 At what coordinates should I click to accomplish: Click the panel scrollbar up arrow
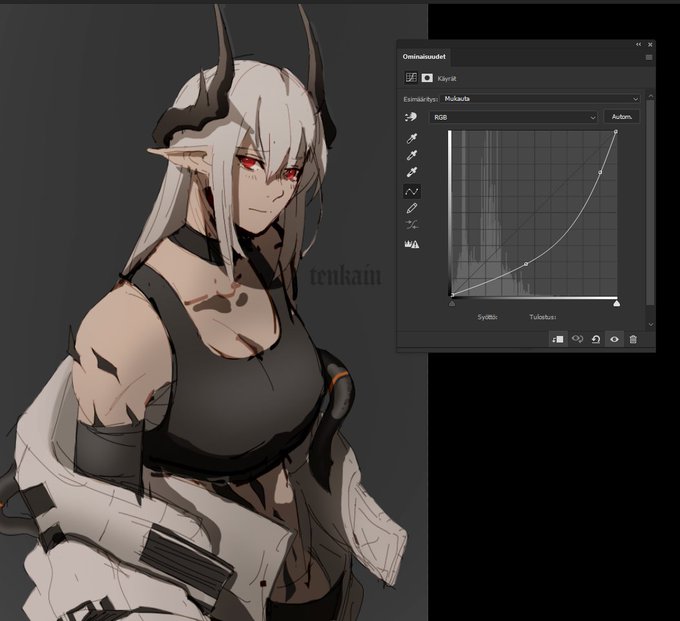[x=650, y=95]
